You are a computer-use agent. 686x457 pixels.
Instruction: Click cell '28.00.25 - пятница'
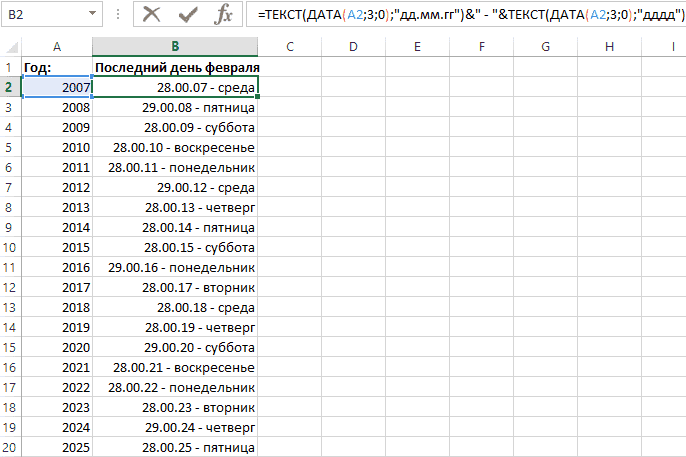pyautogui.click(x=175, y=447)
